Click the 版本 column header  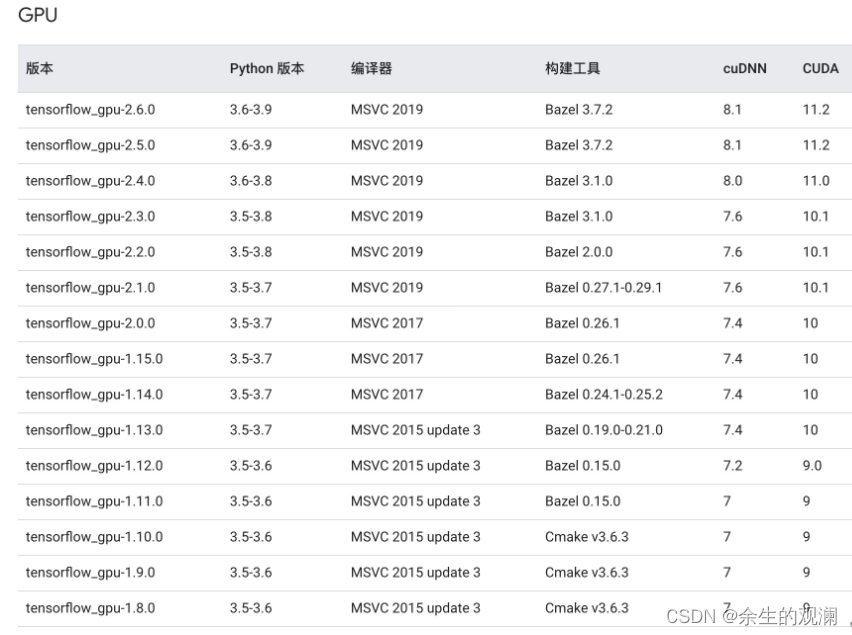(40, 68)
